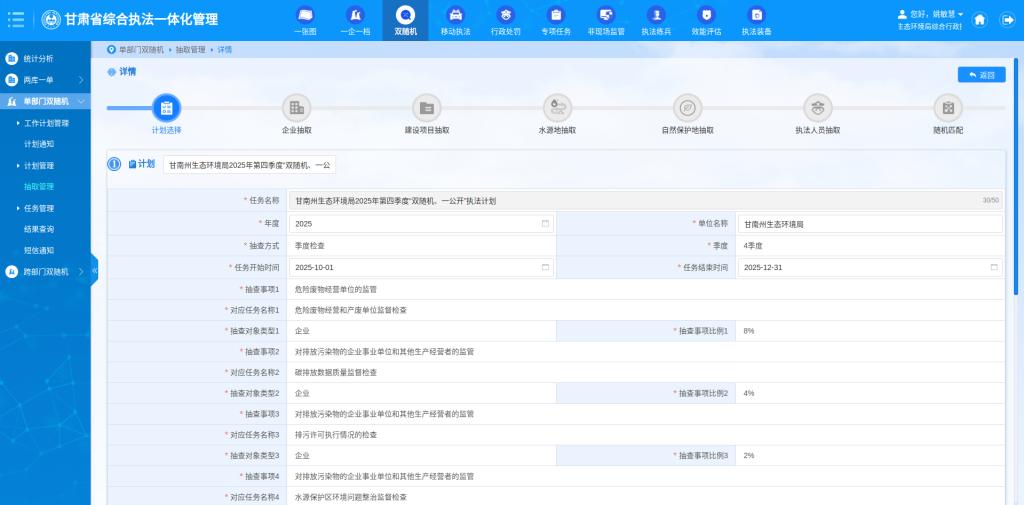Click the logout arrow icon in header

click(1007, 20)
